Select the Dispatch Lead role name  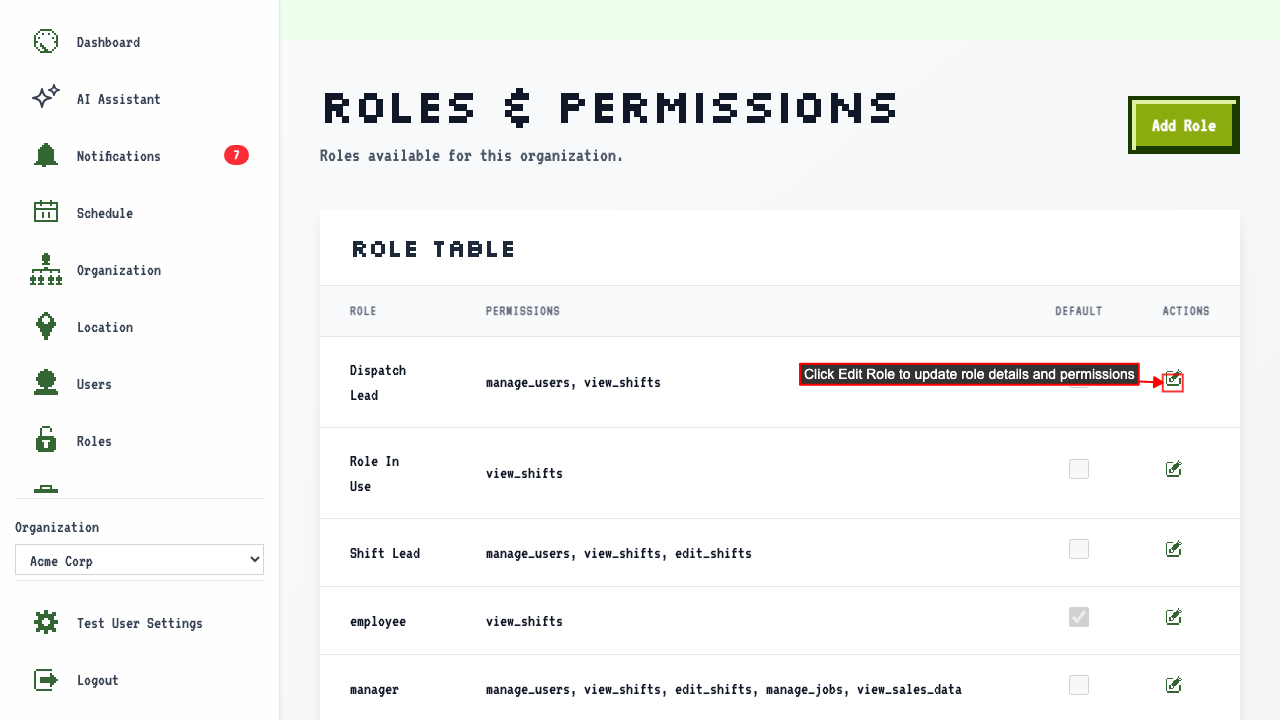point(378,382)
